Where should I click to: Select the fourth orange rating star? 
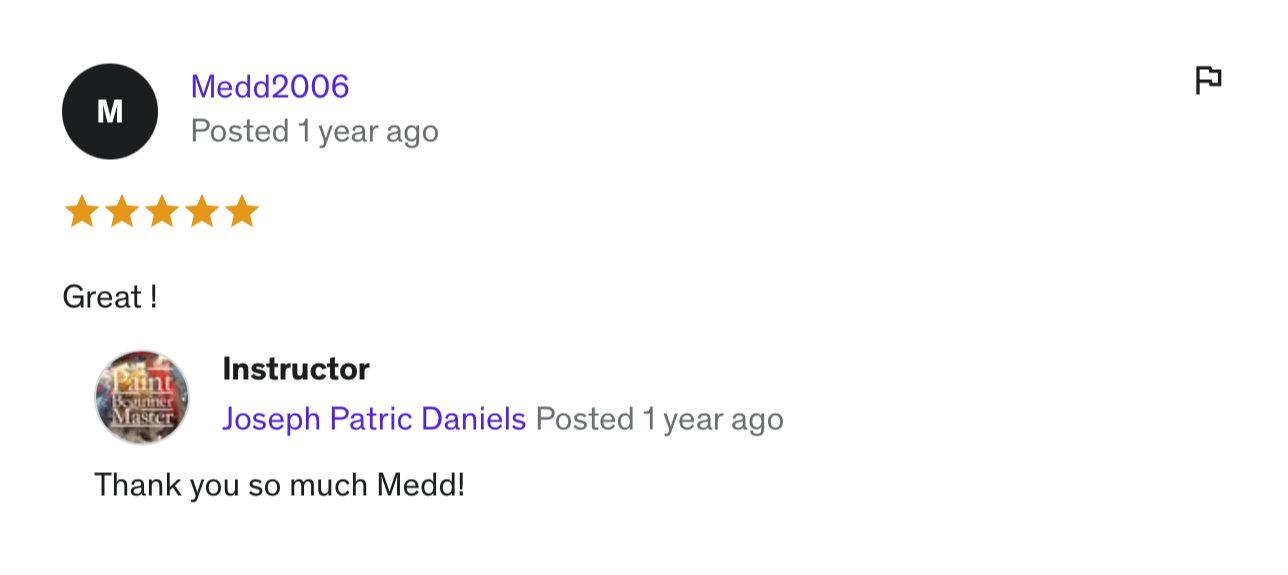click(x=201, y=212)
